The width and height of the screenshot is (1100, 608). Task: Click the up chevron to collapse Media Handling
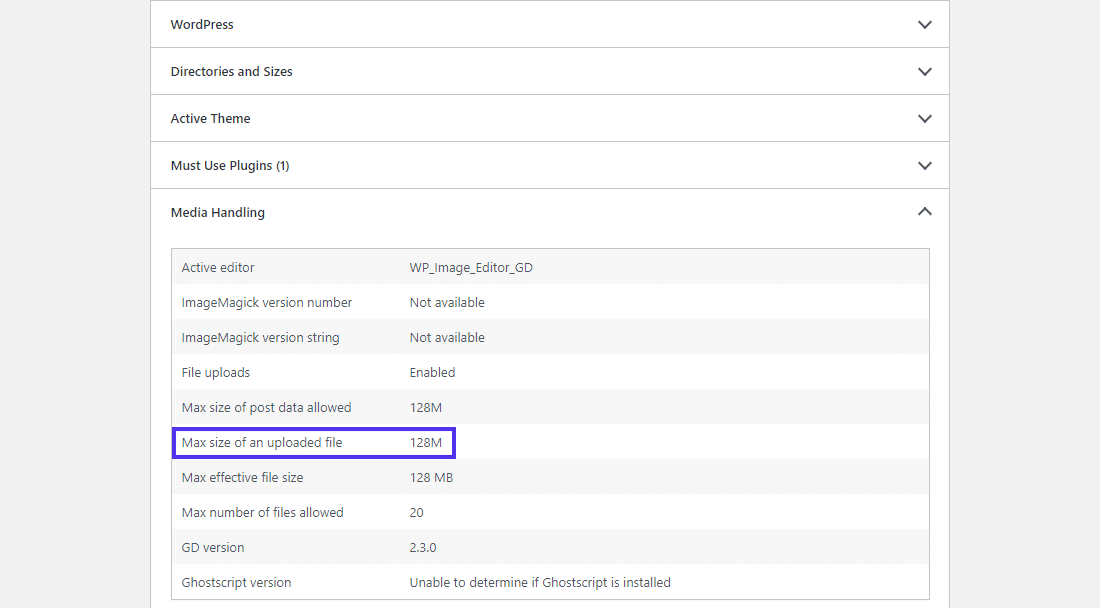tap(925, 212)
